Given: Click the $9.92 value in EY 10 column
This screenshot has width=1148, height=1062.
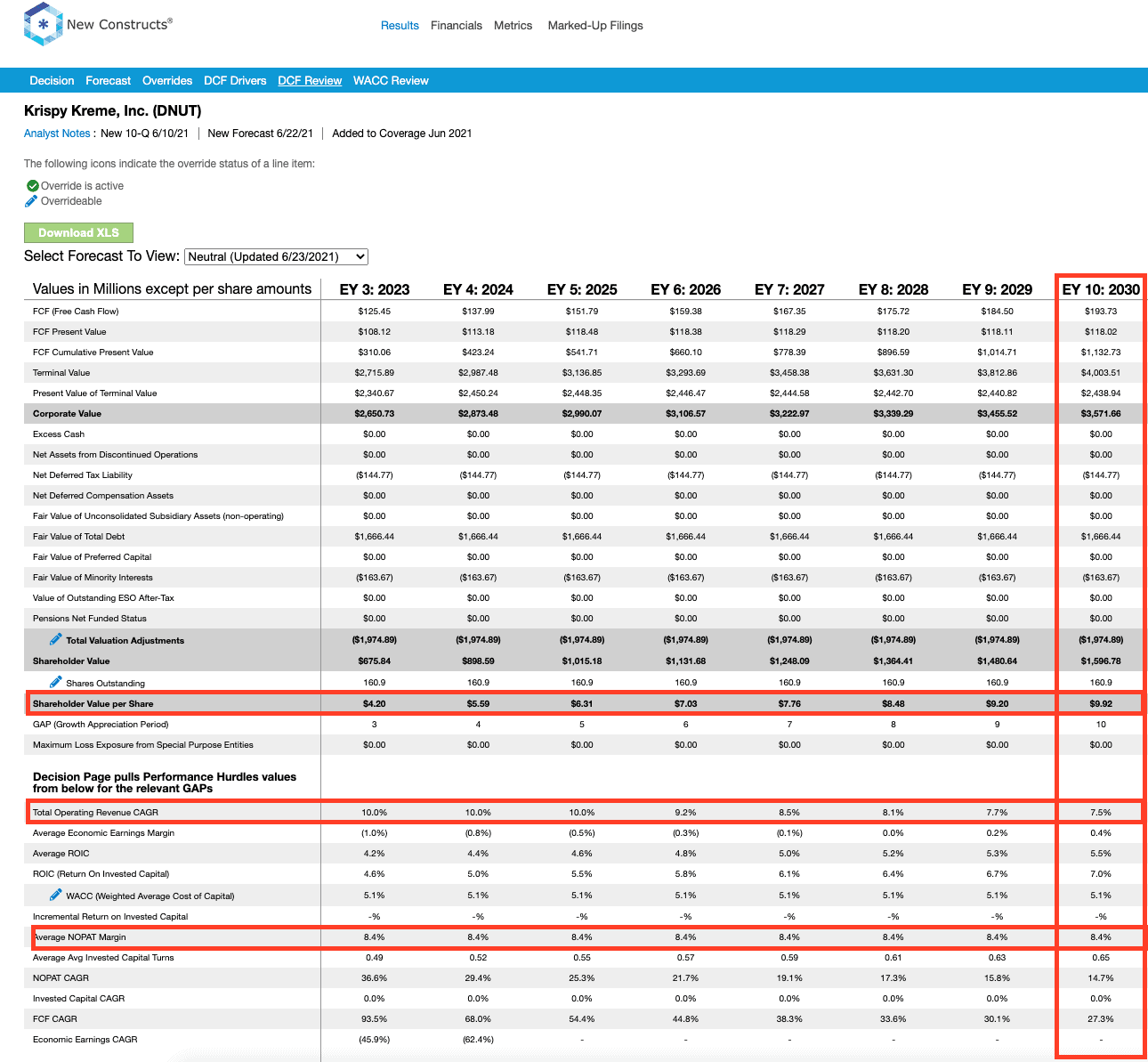Looking at the screenshot, I should 1101,704.
